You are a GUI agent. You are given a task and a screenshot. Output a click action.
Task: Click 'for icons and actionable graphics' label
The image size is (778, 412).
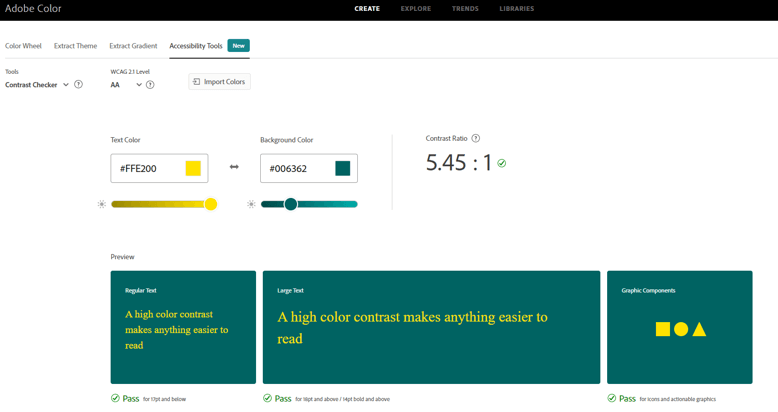678,399
